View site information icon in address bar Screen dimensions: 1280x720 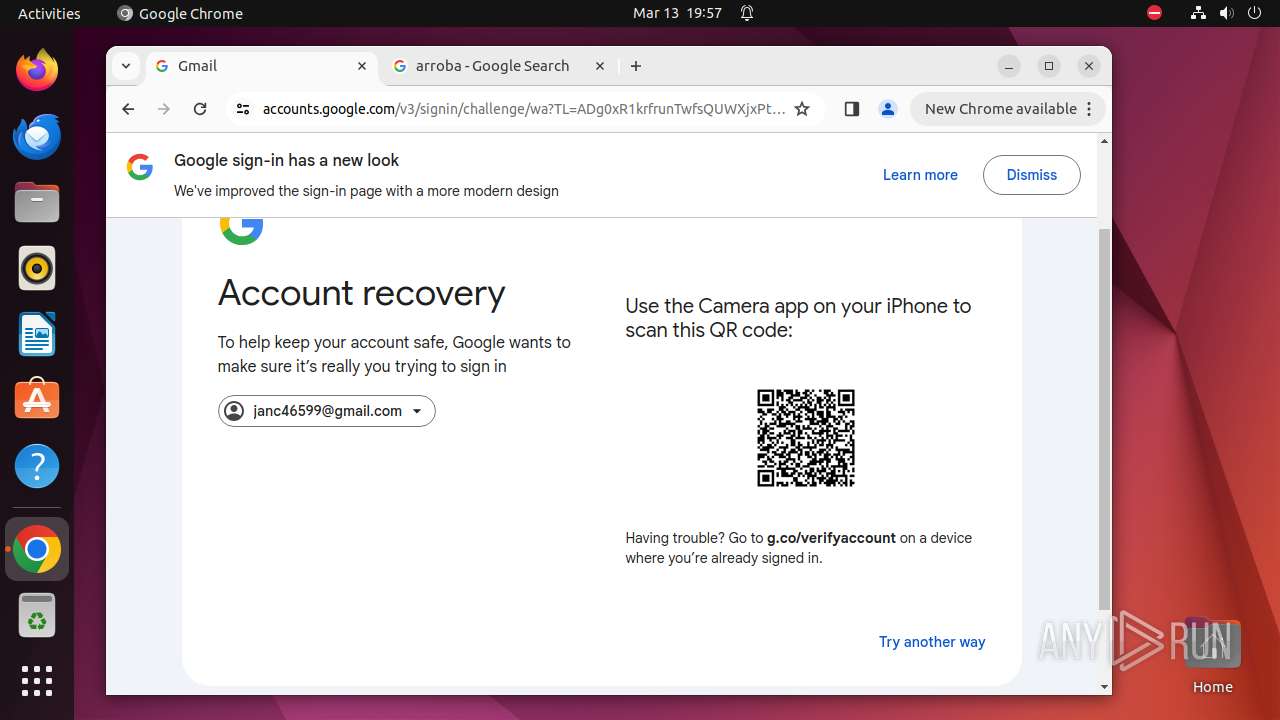click(x=242, y=109)
